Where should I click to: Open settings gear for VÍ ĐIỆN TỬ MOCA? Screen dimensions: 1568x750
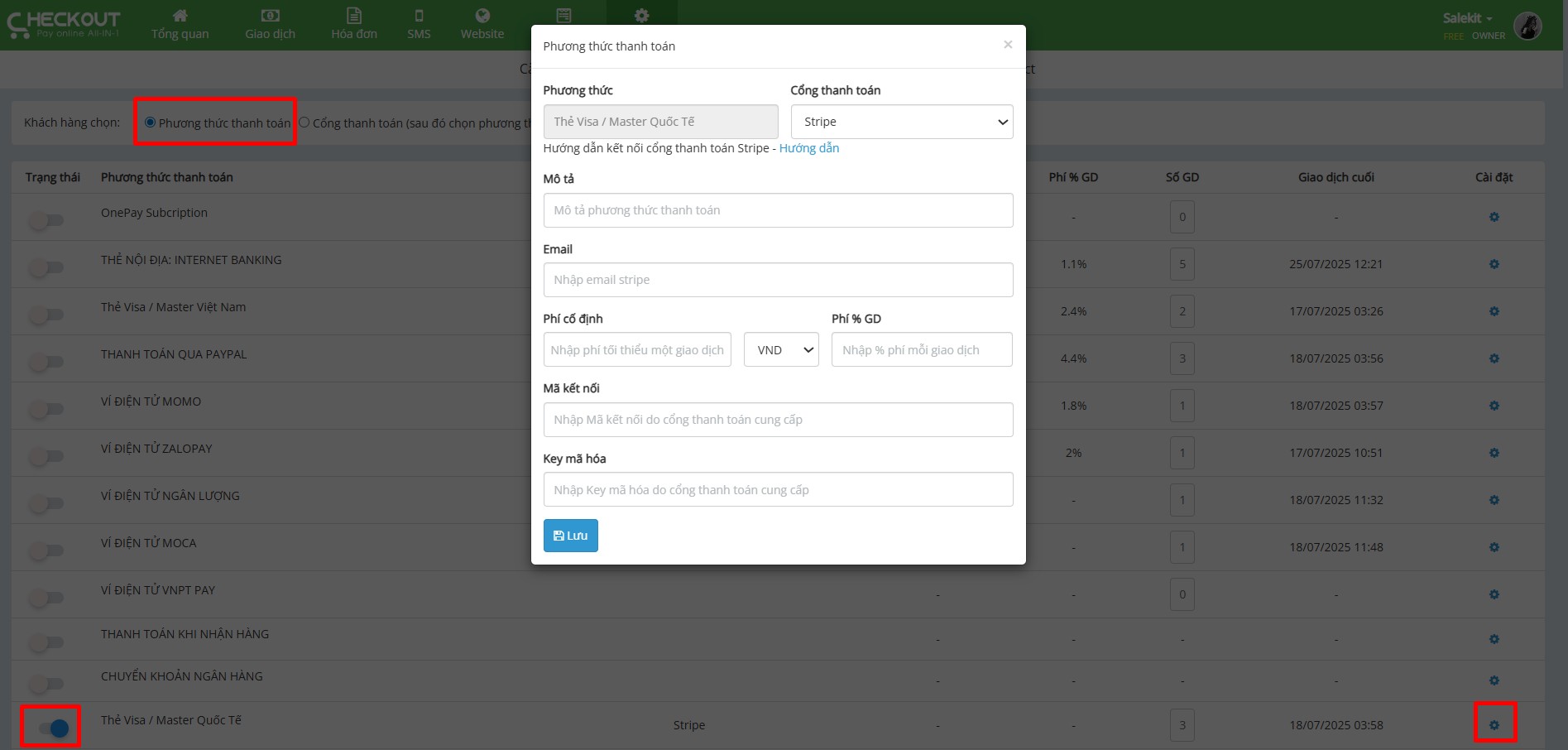click(x=1494, y=547)
